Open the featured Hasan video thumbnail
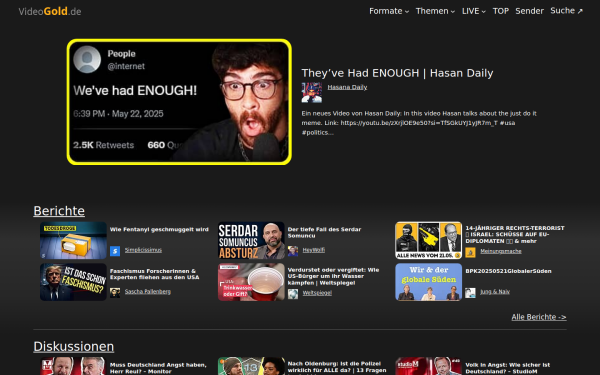 point(179,102)
